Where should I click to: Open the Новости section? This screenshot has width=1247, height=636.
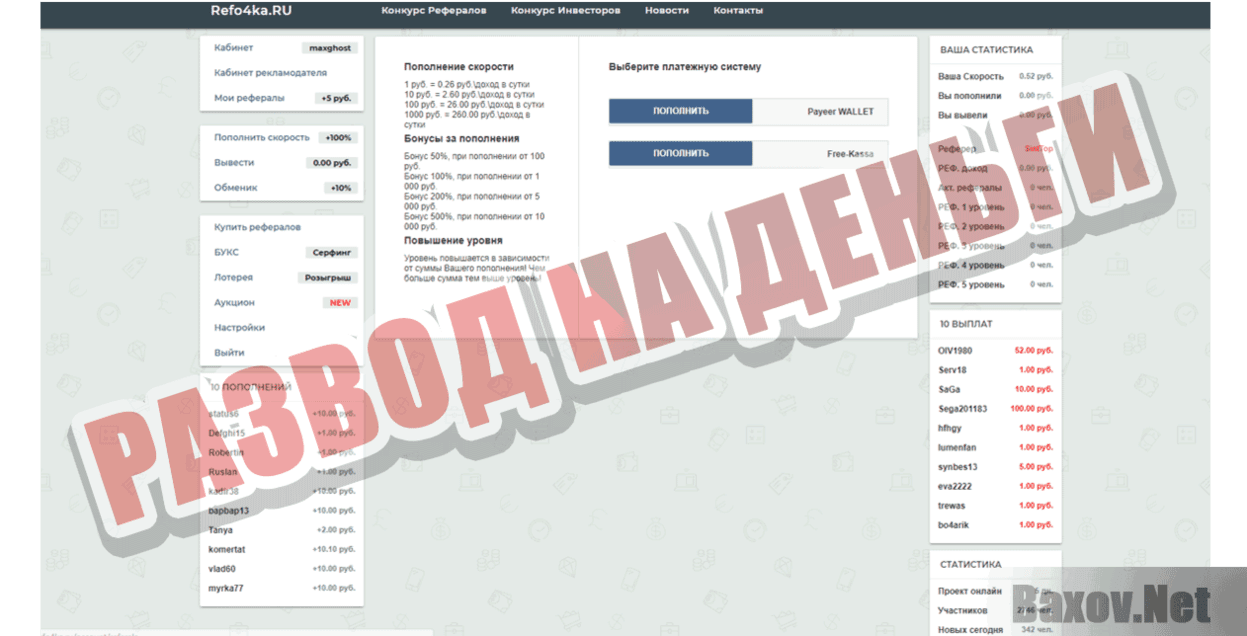(666, 10)
